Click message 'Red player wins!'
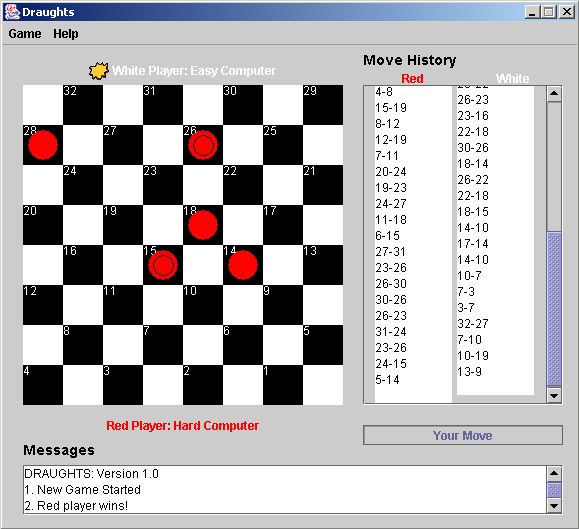 (x=82, y=505)
